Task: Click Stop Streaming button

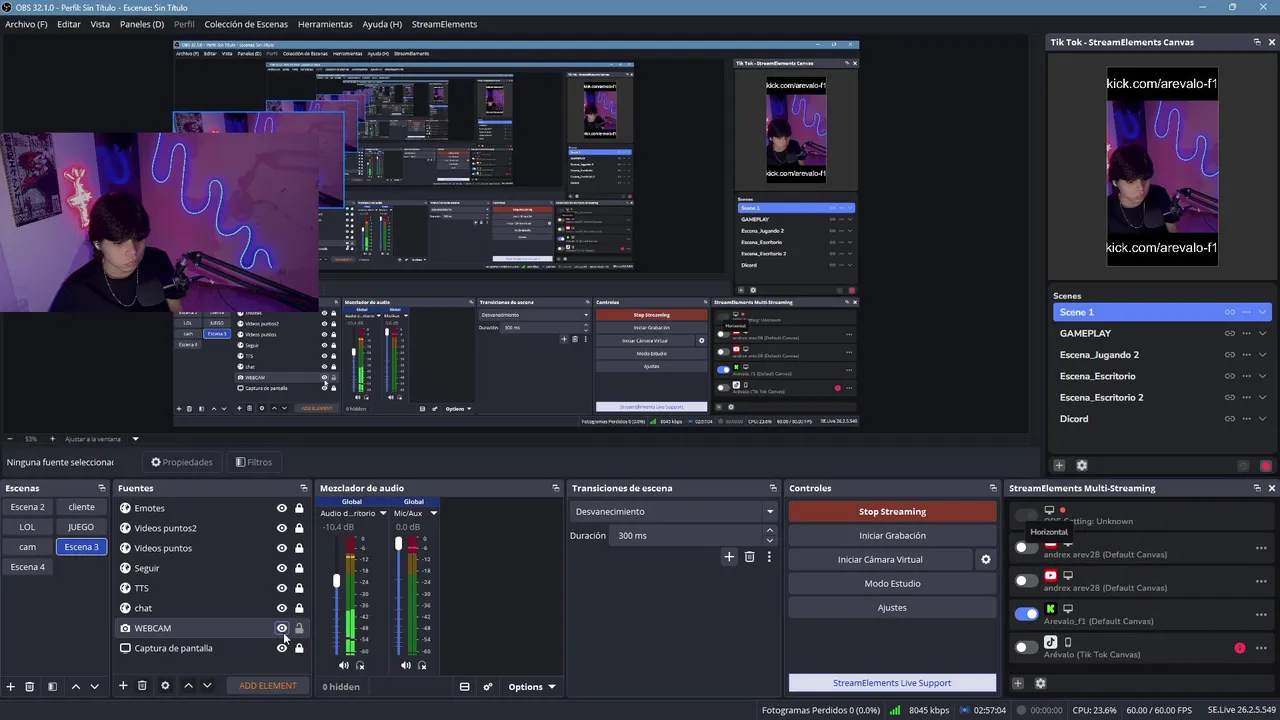Action: [892, 512]
